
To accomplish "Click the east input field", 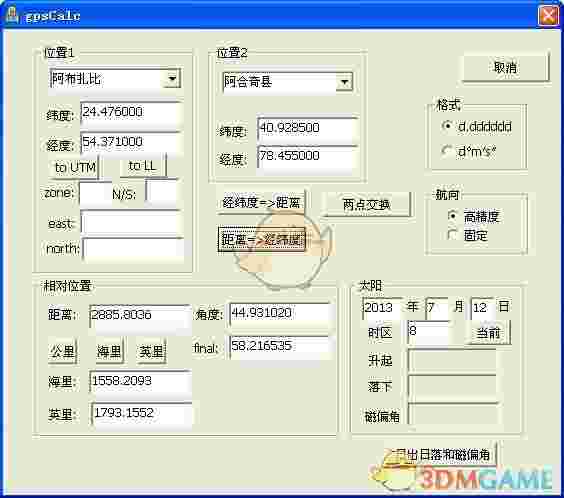I will [x=132, y=223].
